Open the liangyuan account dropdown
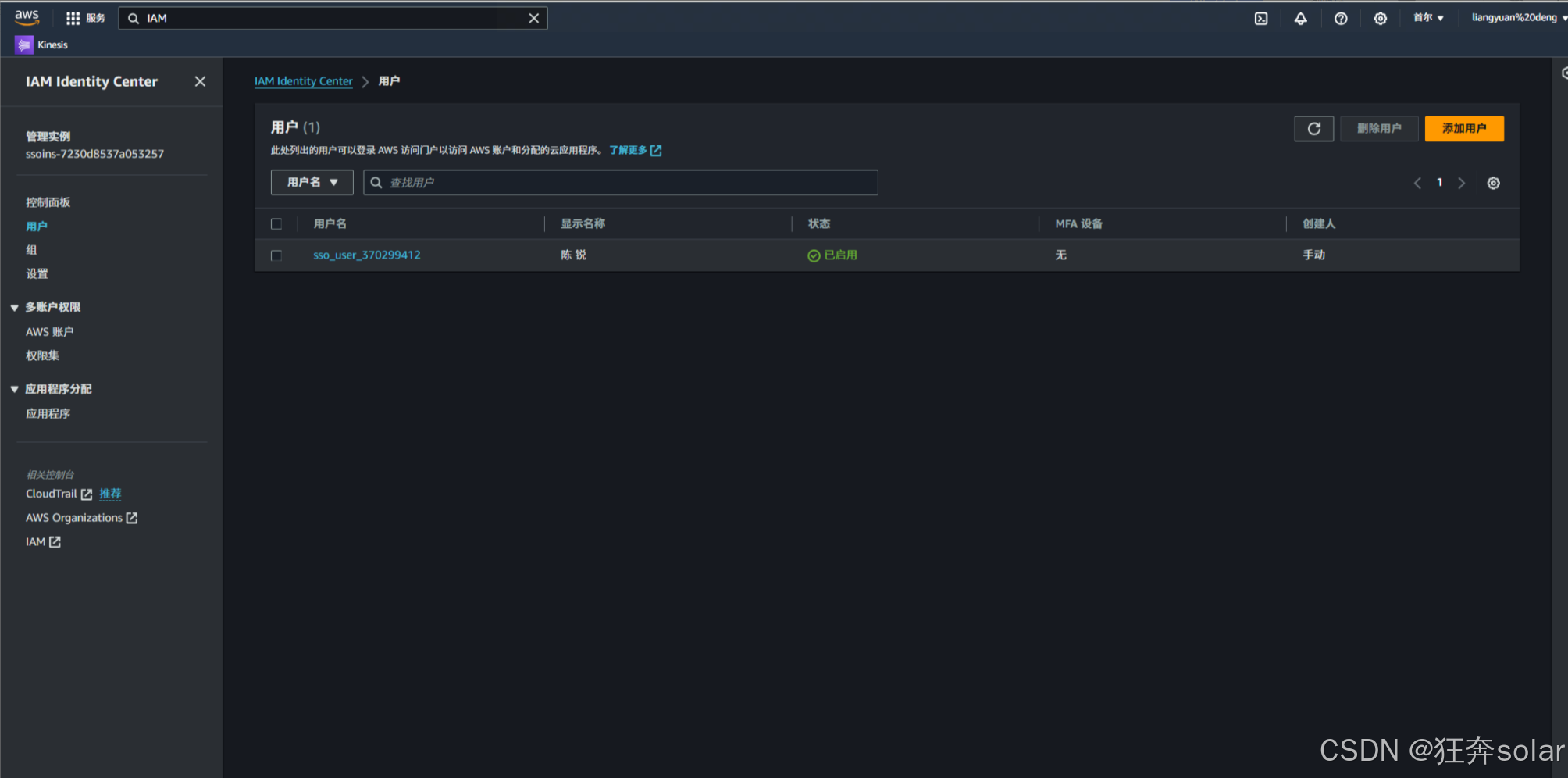The width and height of the screenshot is (1568, 778). (1518, 17)
